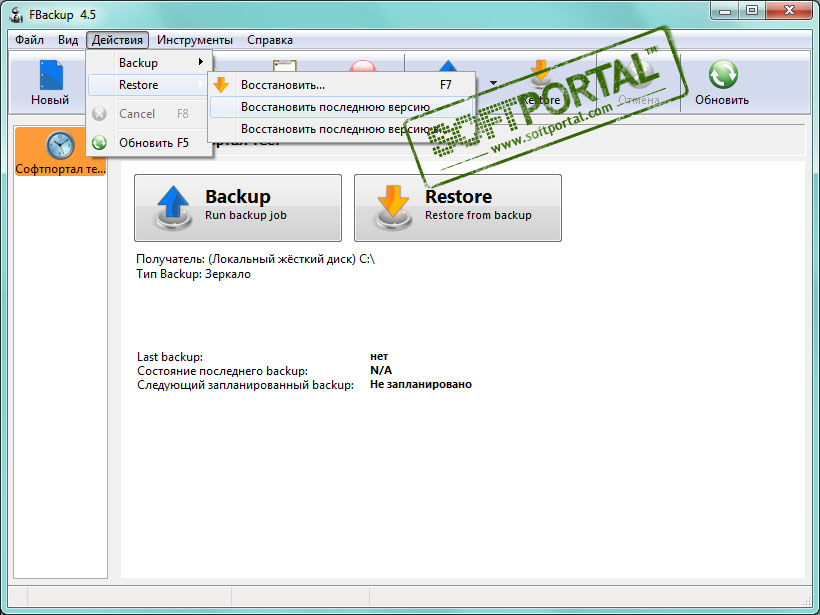Click the нет value
820x615 pixels.
click(x=379, y=356)
